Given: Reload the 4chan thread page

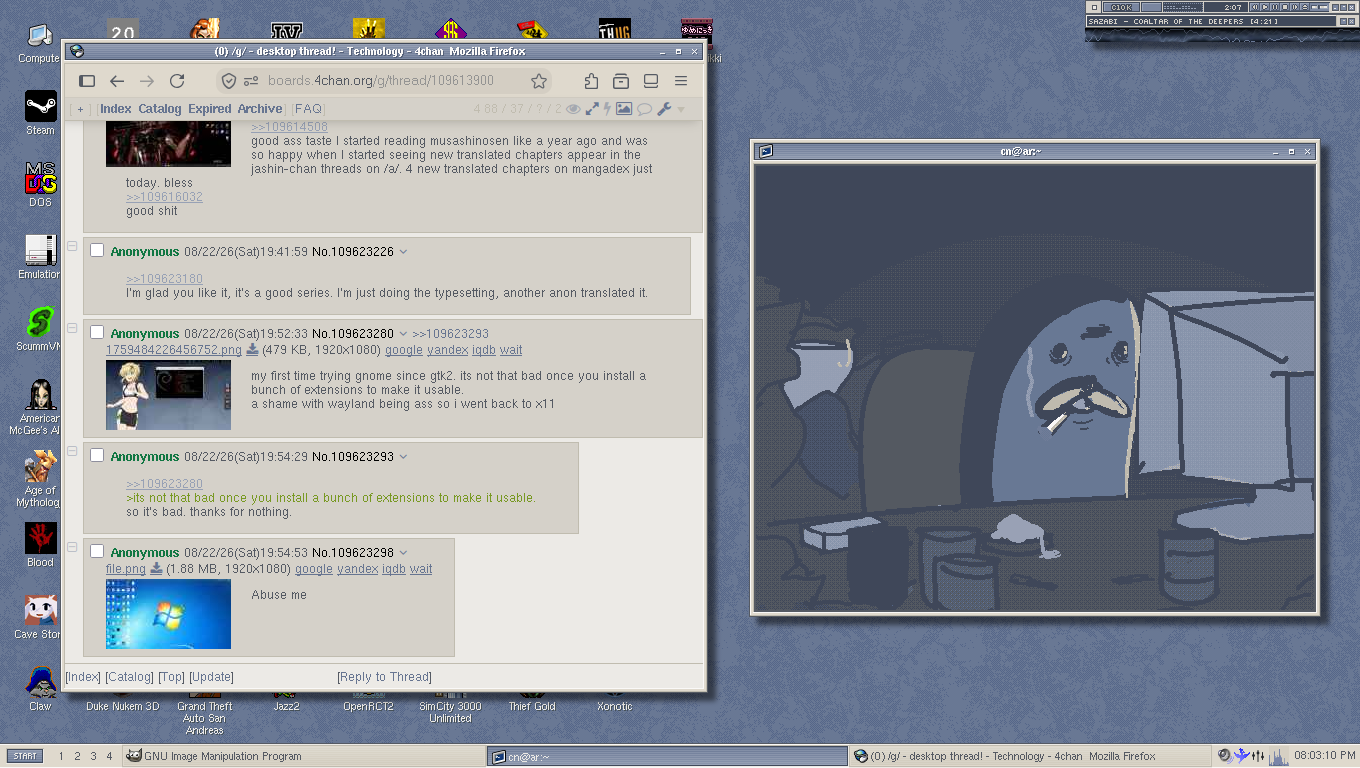Looking at the screenshot, I should pos(177,81).
